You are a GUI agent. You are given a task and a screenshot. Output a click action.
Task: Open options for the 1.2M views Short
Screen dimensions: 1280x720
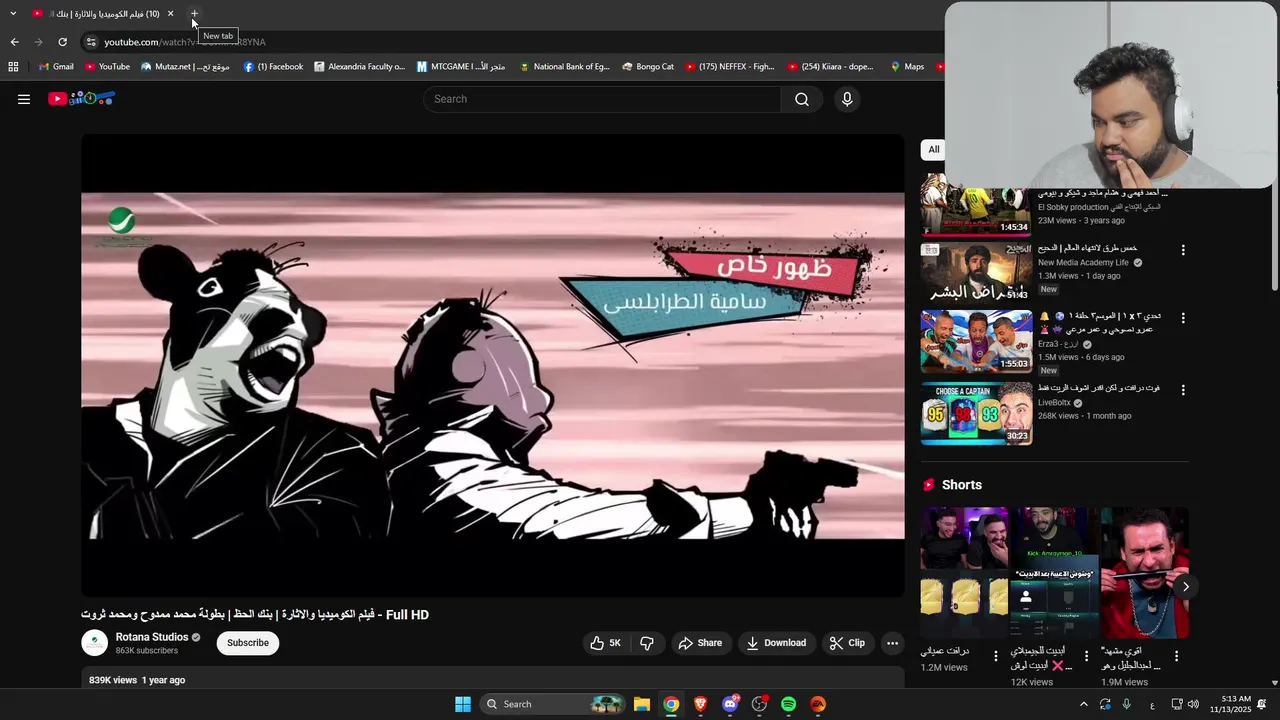coord(995,656)
